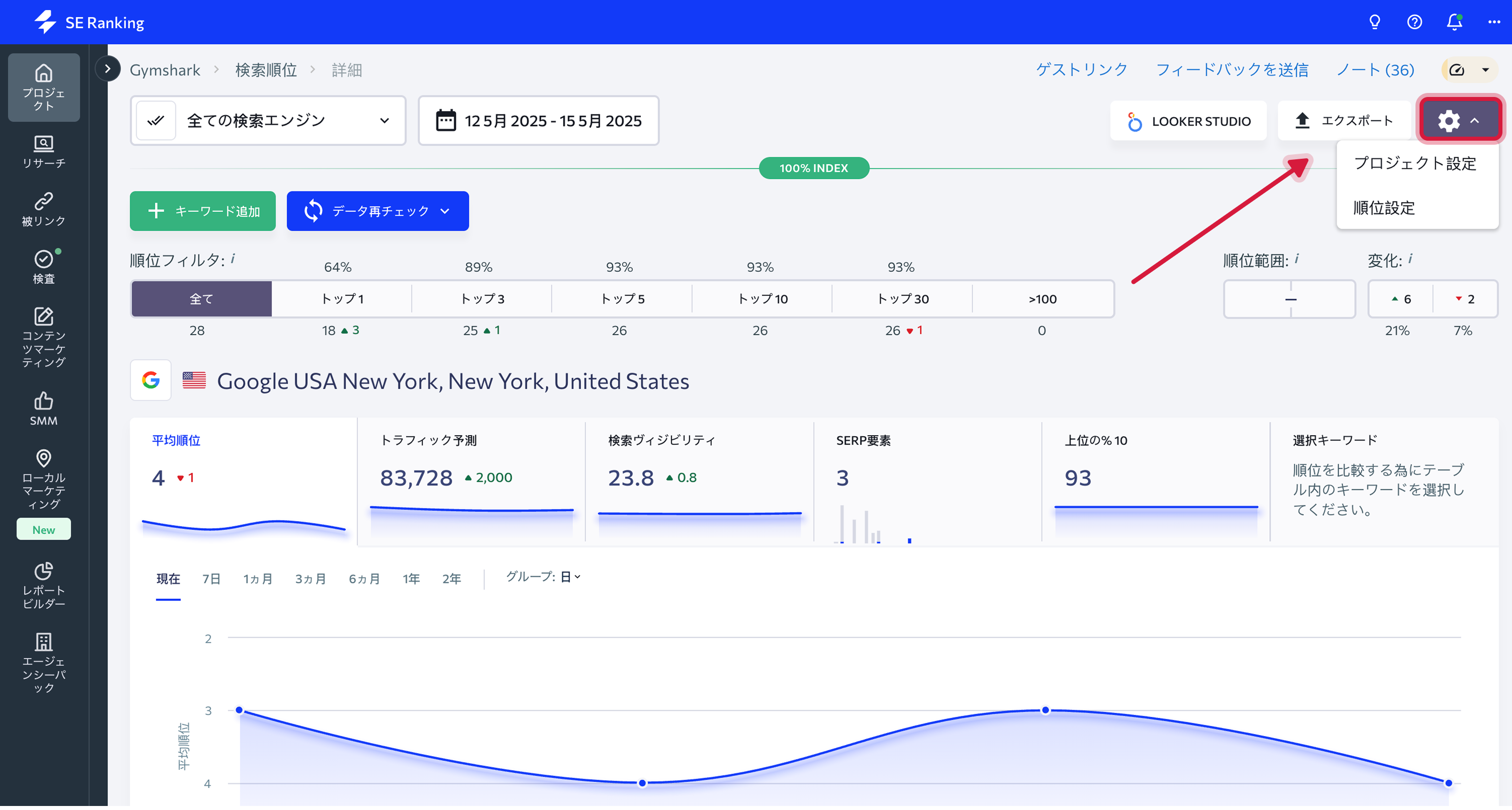Select the SERP要素 metric card

(928, 483)
